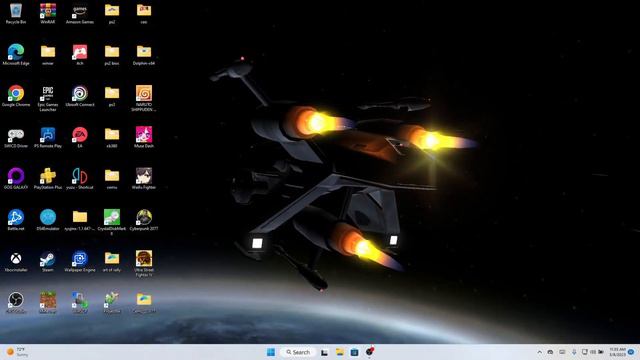This screenshot has width=640, height=360.
Task: Open GOG GALAXY desktop shortcut
Action: [16, 178]
